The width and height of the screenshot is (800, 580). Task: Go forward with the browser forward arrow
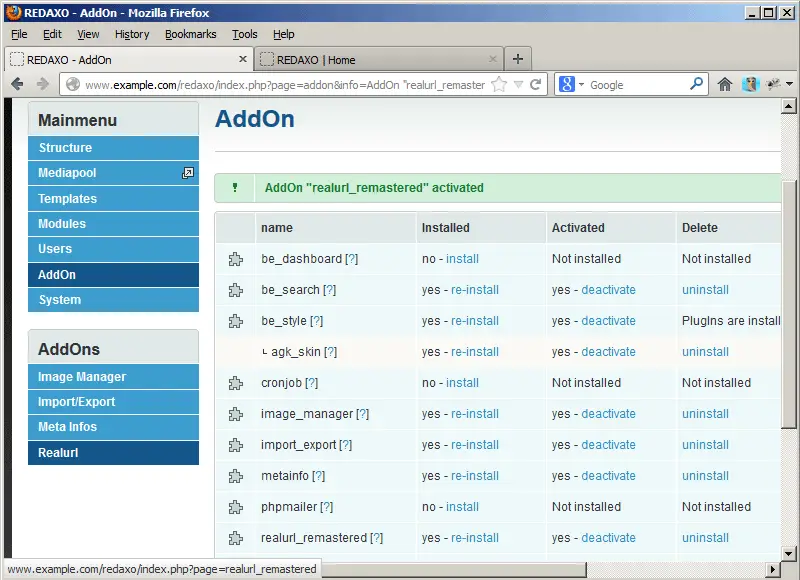click(43, 84)
